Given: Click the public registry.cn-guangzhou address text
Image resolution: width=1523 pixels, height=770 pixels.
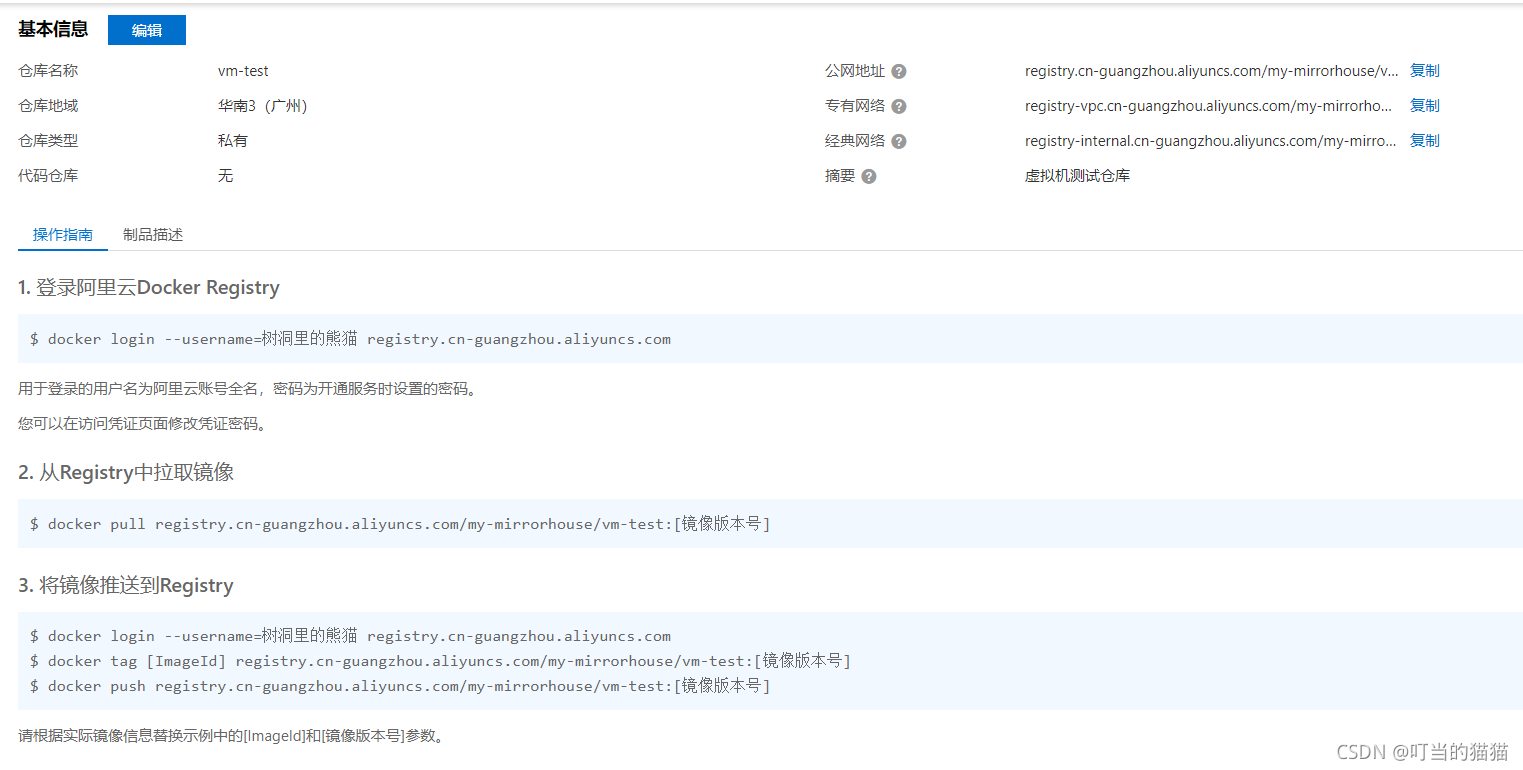Looking at the screenshot, I should [1212, 71].
